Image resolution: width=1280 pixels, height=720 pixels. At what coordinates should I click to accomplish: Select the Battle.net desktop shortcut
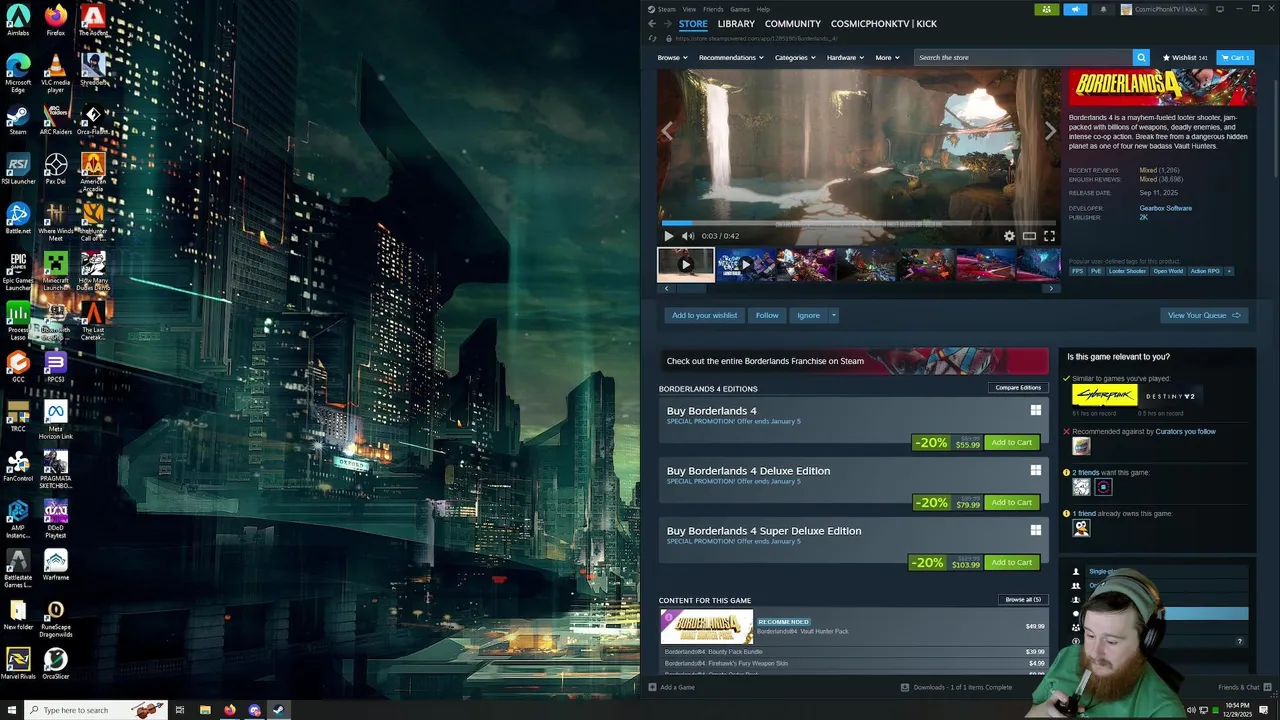coord(18,218)
